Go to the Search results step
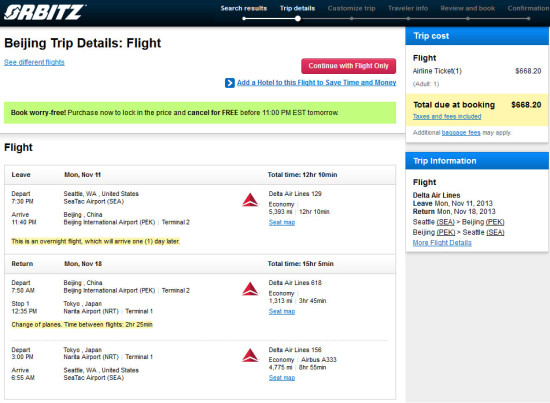 coord(244,8)
